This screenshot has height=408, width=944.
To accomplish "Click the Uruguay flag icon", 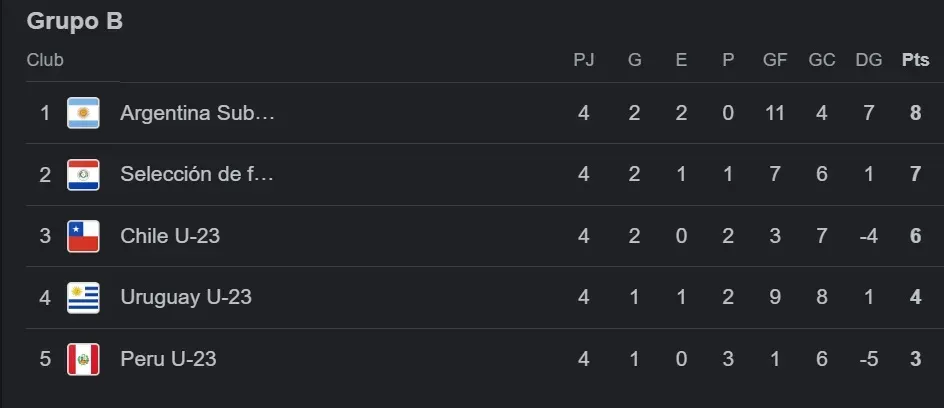I will tap(83, 297).
